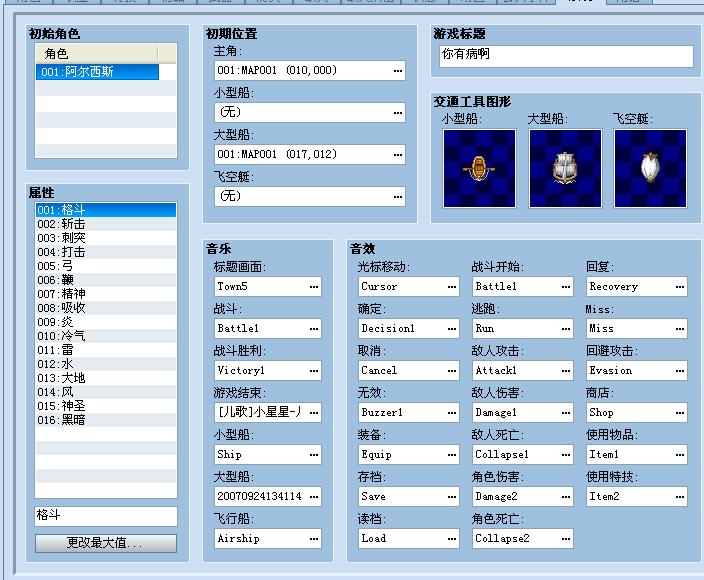Open the browse button for Shop sound
The width and height of the screenshot is (704, 580).
[x=680, y=413]
